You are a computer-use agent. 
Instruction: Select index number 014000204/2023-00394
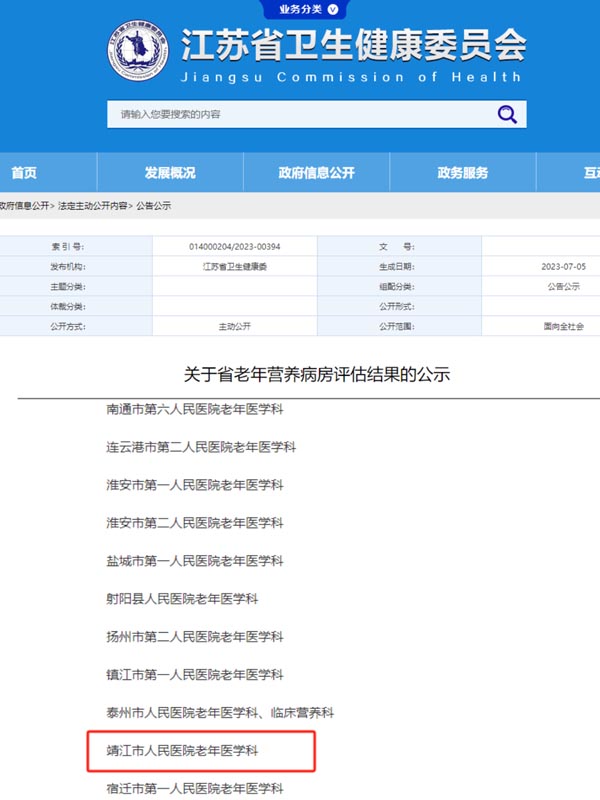[x=235, y=246]
